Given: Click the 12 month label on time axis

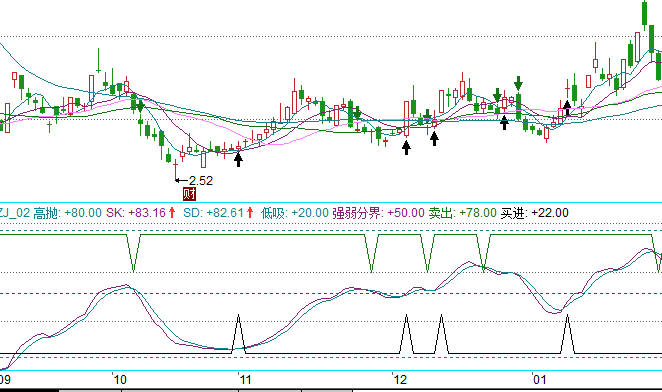Looking at the screenshot, I should (x=399, y=379).
